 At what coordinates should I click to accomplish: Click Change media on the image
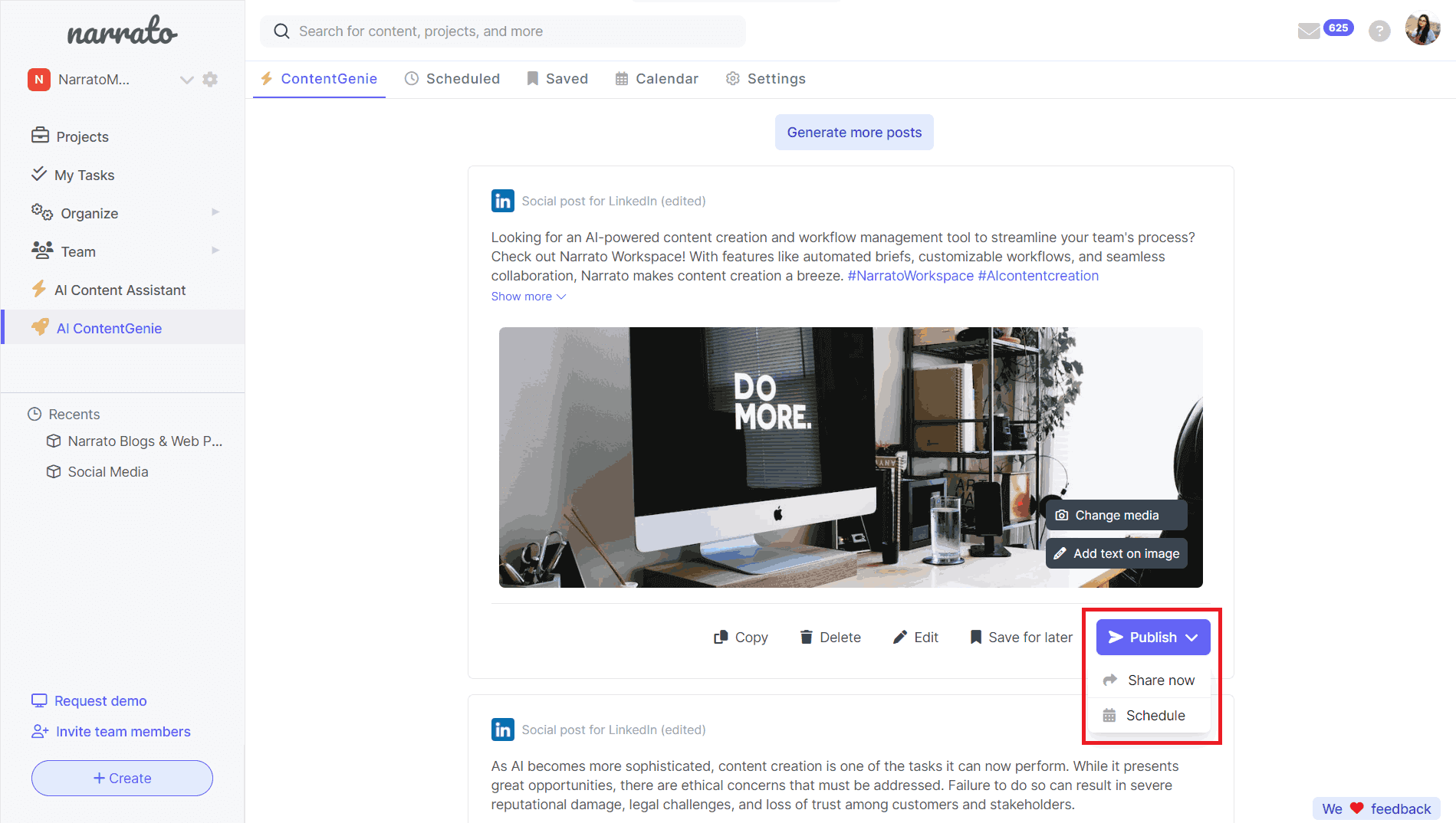pos(1116,515)
